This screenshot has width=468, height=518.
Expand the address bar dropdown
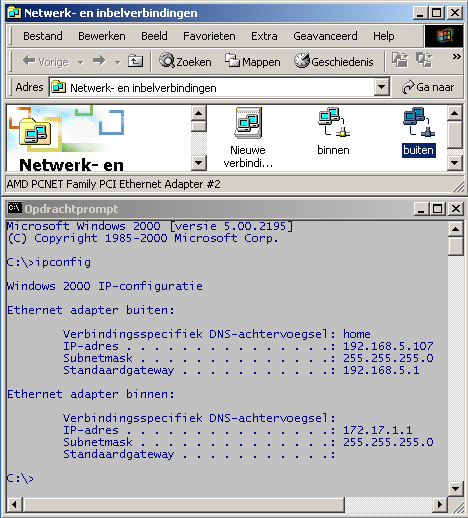[382, 87]
